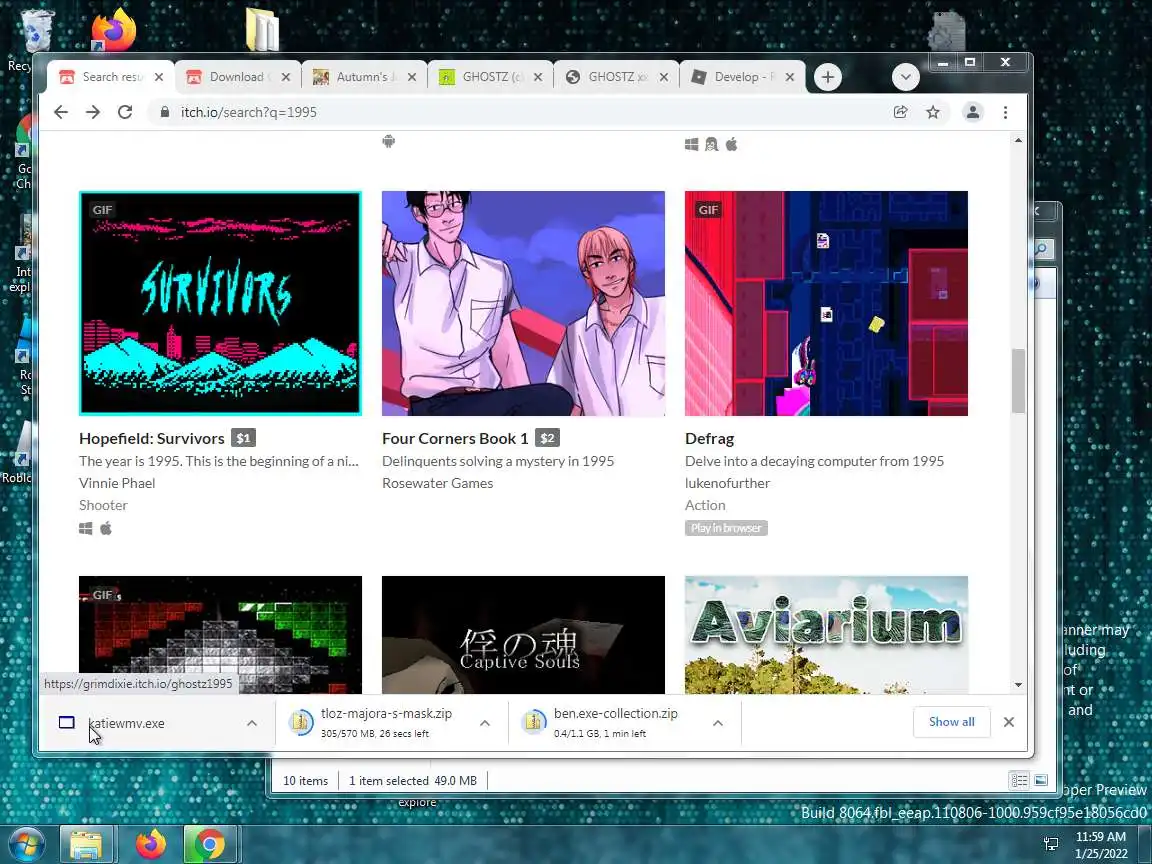The height and width of the screenshot is (864, 1152).
Task: Expand options for tloz-majora-s-mask.zip download
Action: 485,723
